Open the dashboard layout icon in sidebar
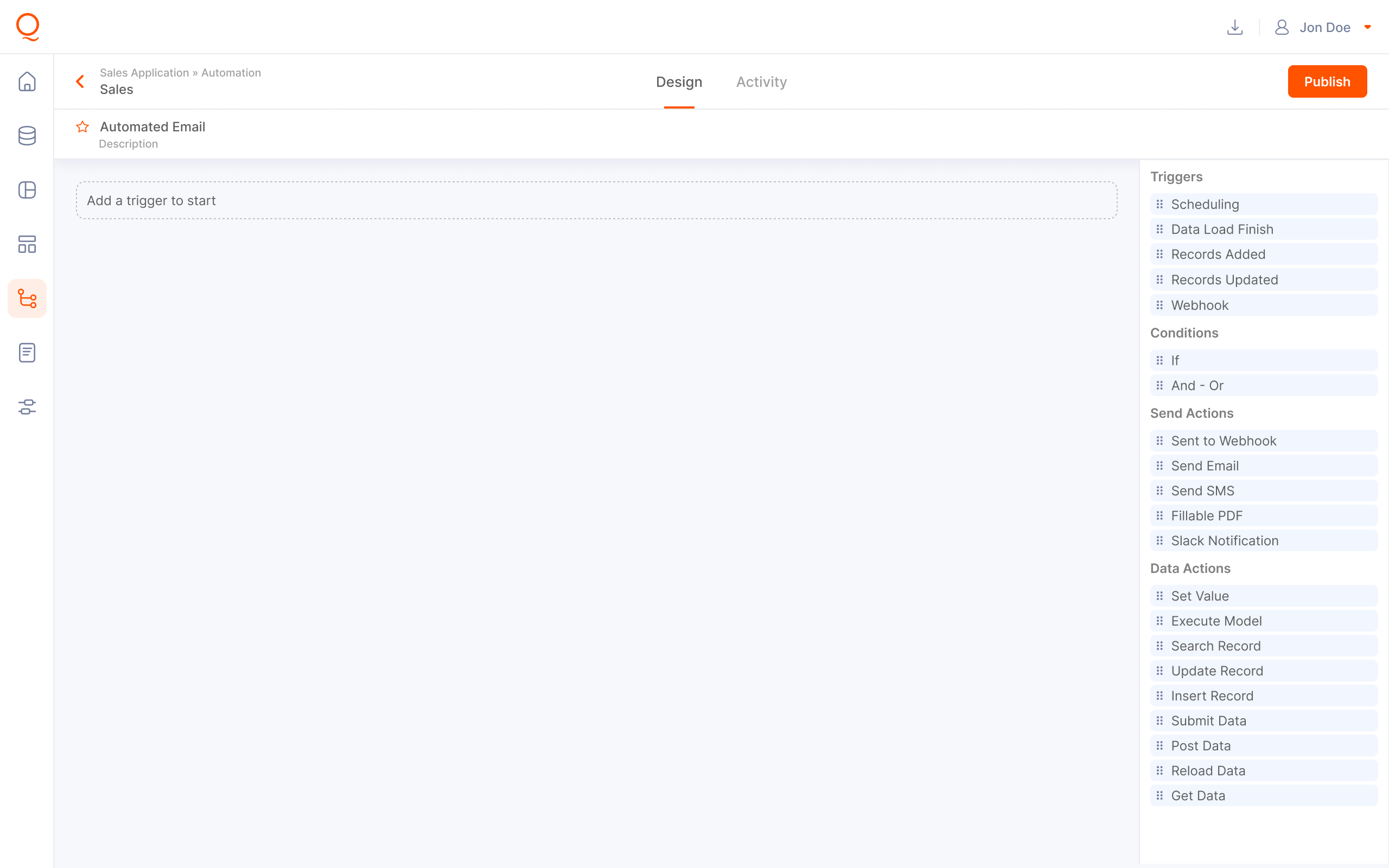 [x=27, y=244]
